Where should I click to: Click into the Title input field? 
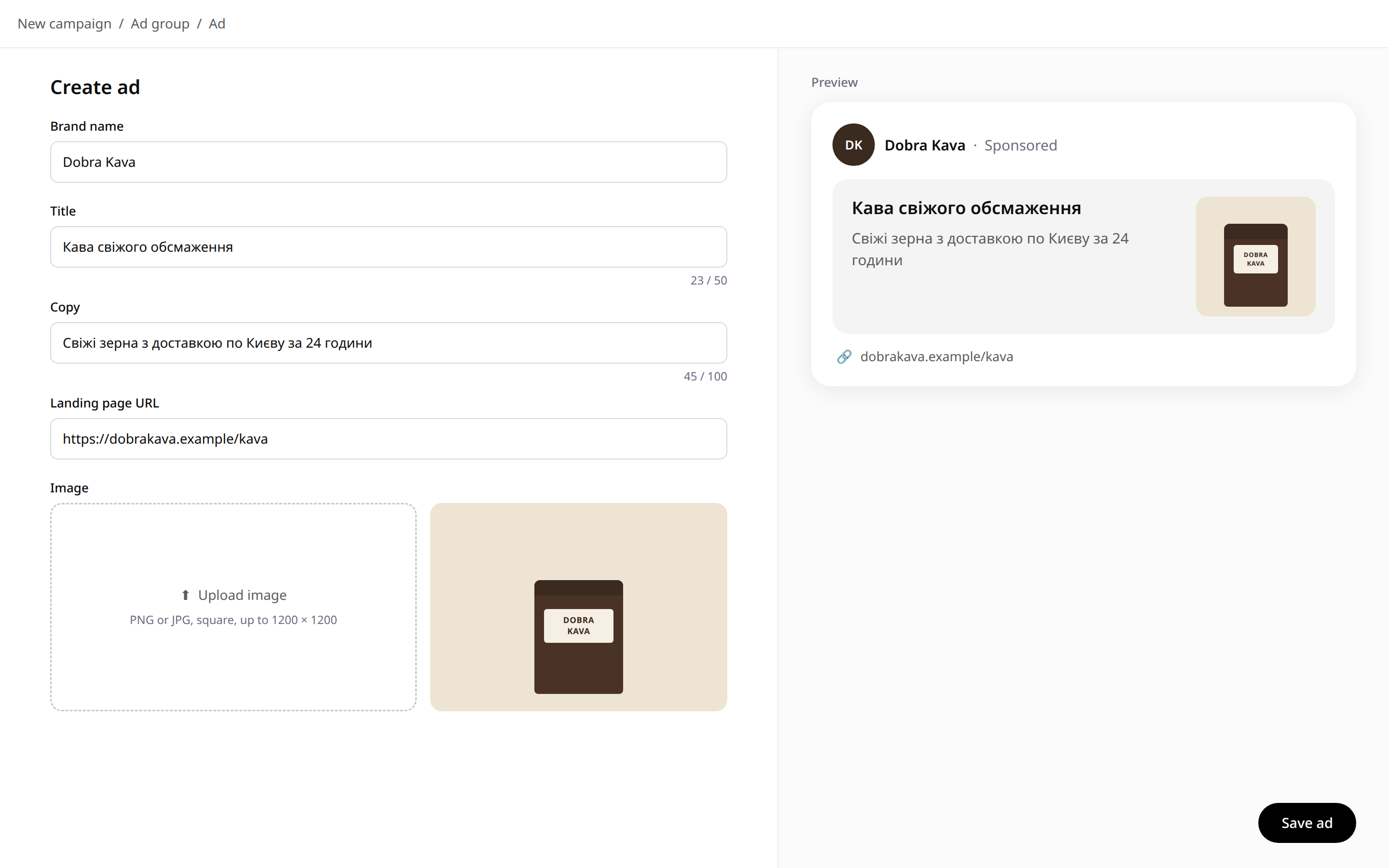389,247
